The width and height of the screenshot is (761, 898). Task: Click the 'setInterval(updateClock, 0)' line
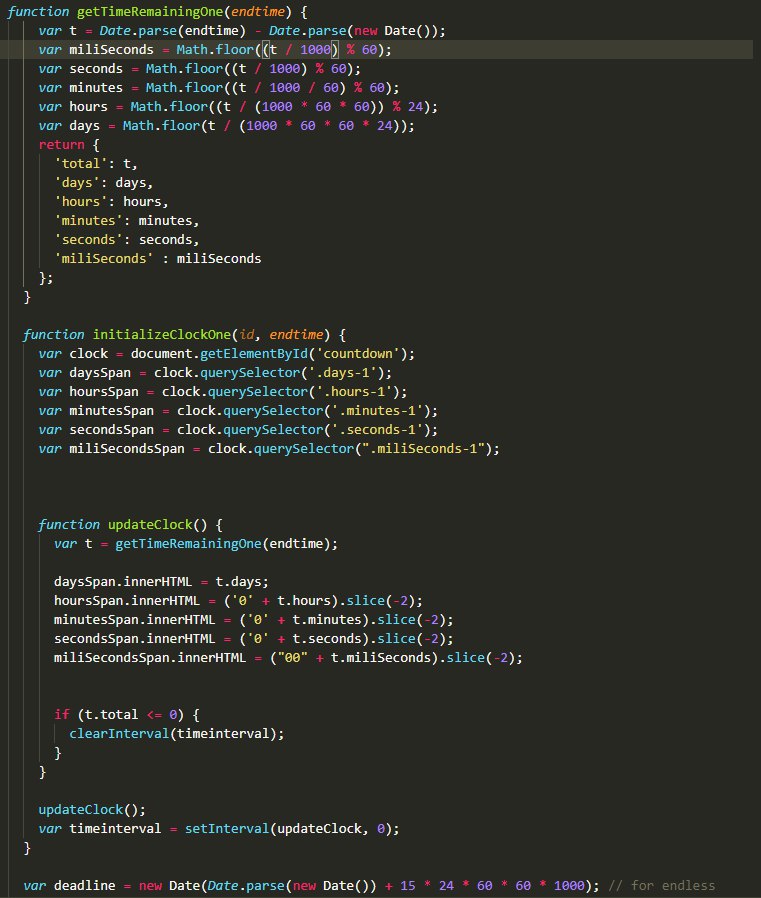point(219,828)
